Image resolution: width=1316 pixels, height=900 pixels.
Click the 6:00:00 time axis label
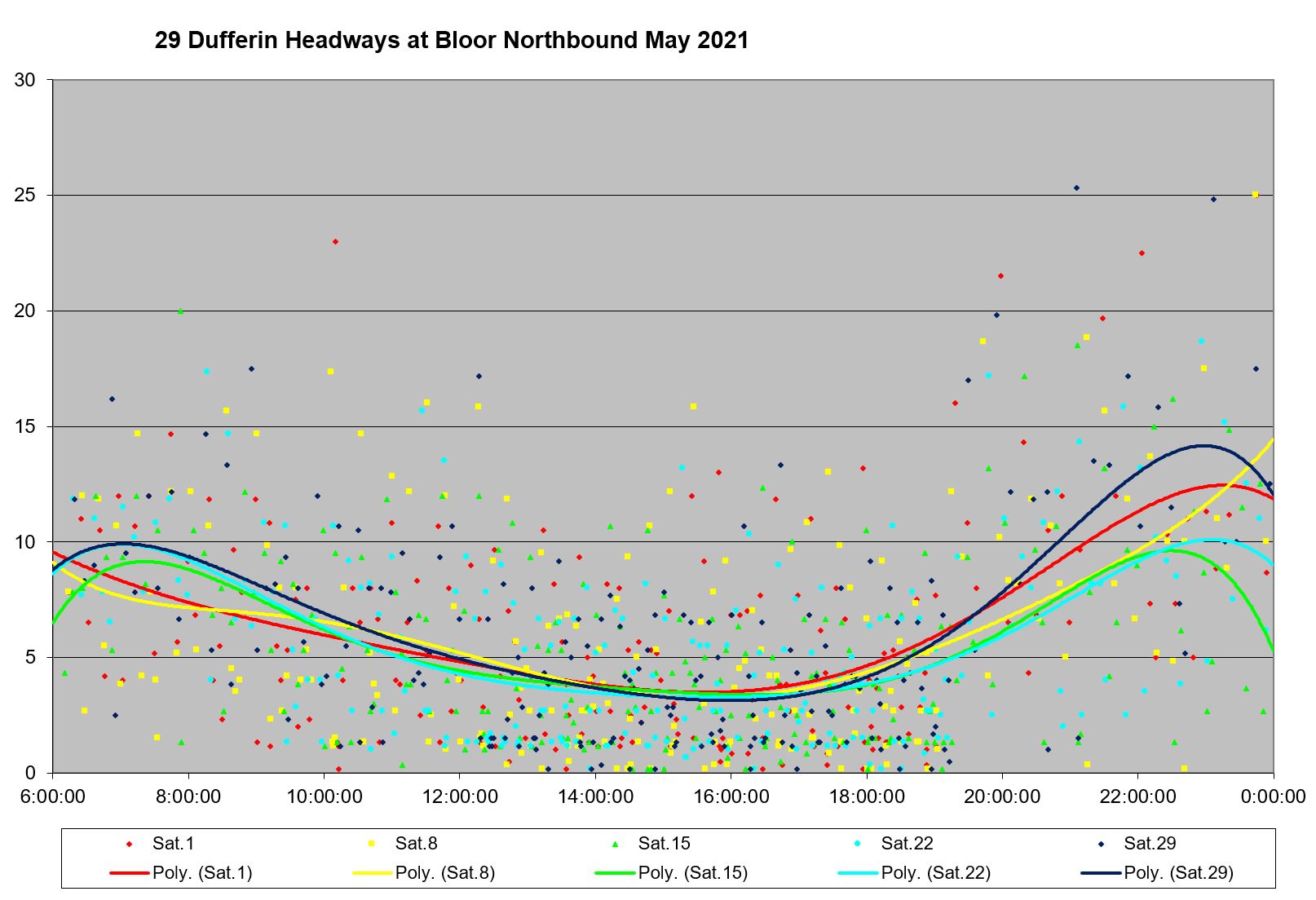[53, 796]
